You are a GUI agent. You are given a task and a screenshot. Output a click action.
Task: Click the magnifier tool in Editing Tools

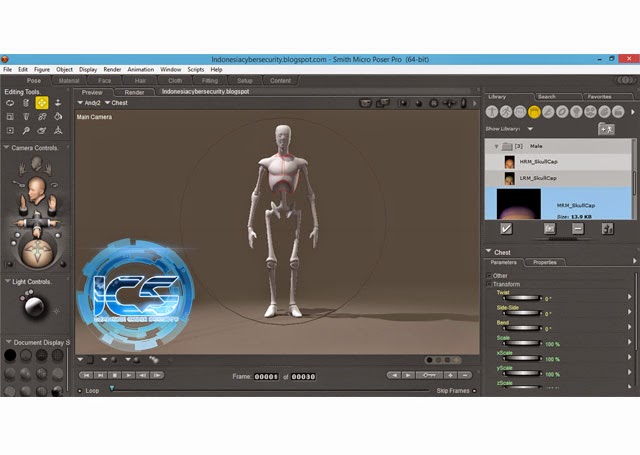(x=26, y=130)
